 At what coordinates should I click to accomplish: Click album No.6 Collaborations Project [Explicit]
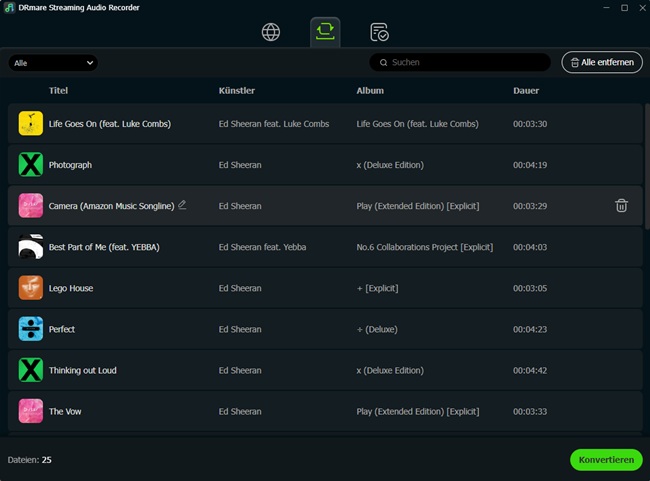coord(425,247)
